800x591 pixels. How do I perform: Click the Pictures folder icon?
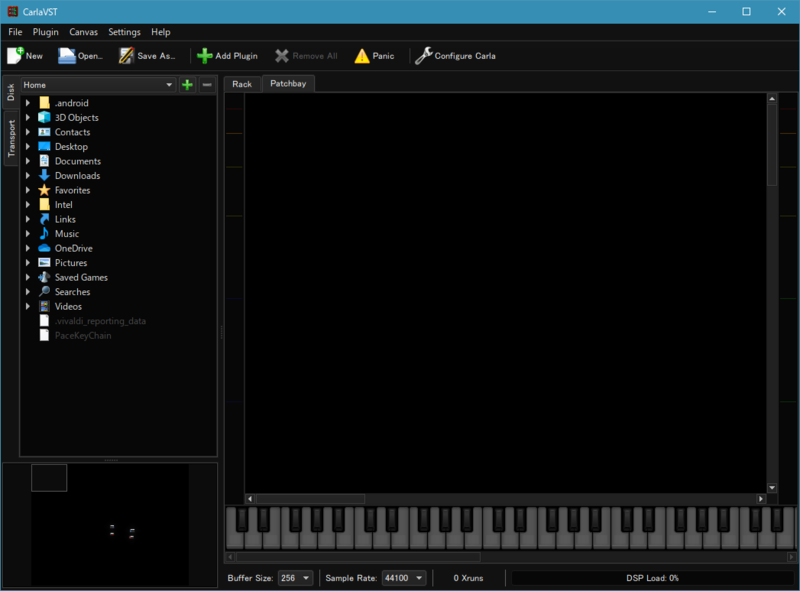(x=44, y=263)
